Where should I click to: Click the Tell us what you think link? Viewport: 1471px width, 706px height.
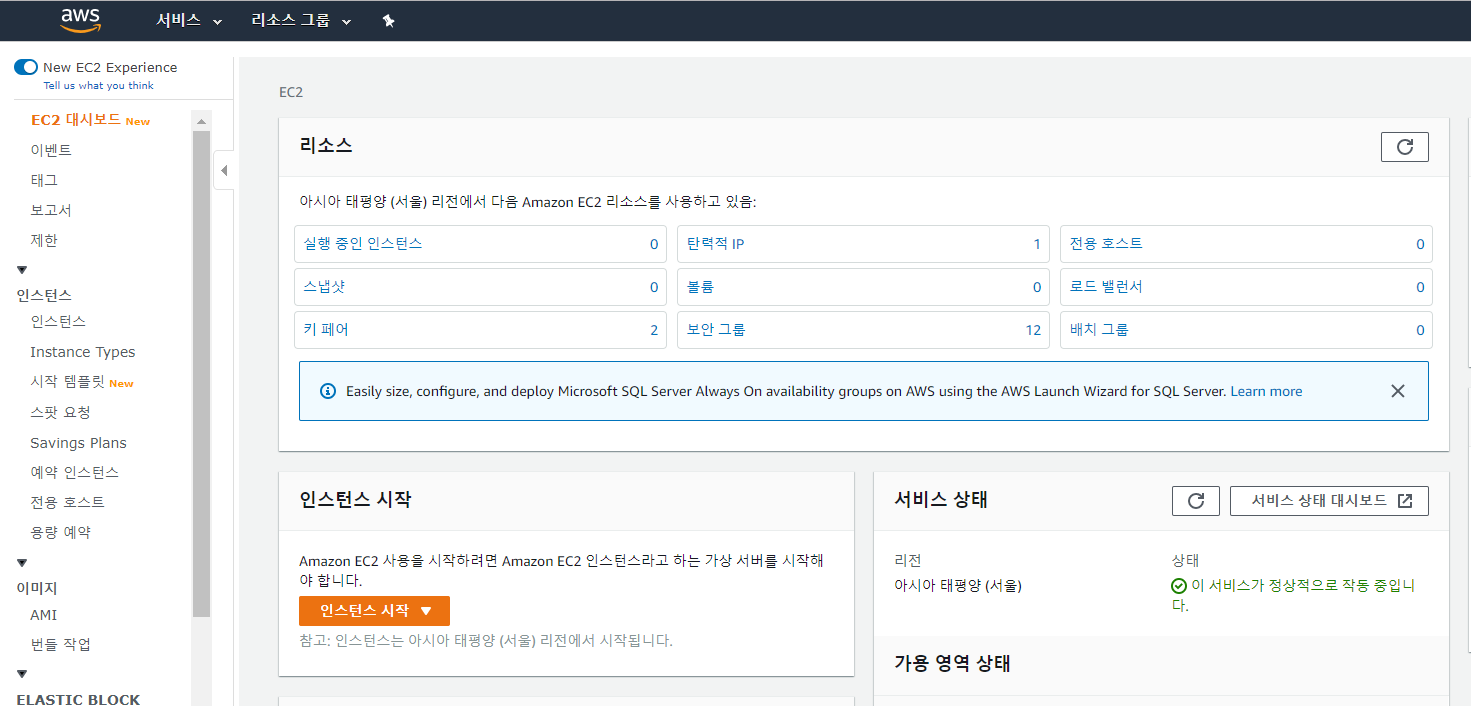point(98,86)
